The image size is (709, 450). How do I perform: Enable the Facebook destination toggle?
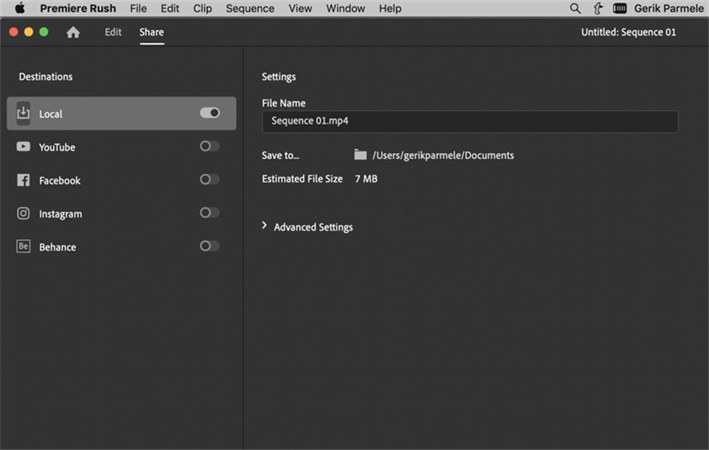(x=209, y=179)
